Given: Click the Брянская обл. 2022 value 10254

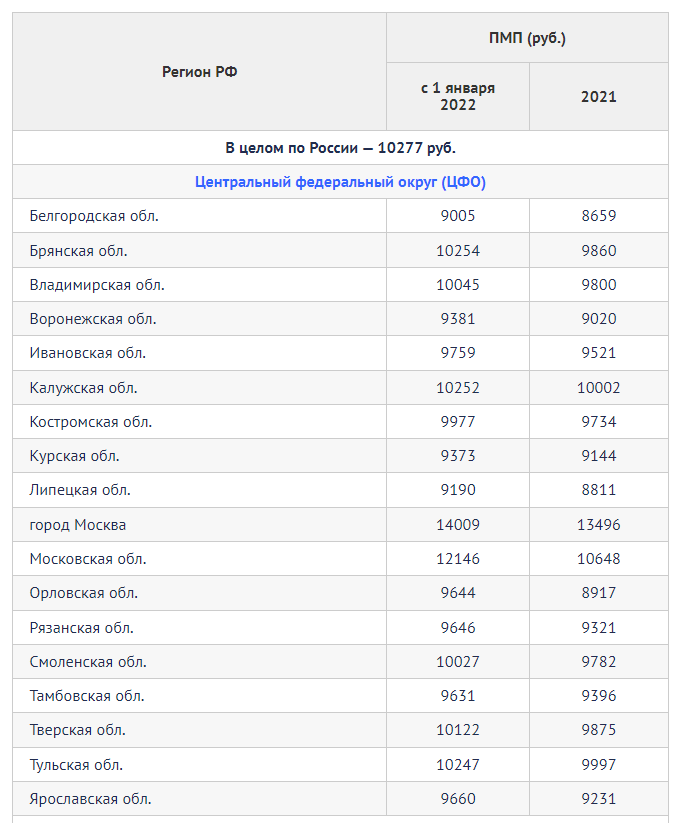Looking at the screenshot, I should point(458,250).
